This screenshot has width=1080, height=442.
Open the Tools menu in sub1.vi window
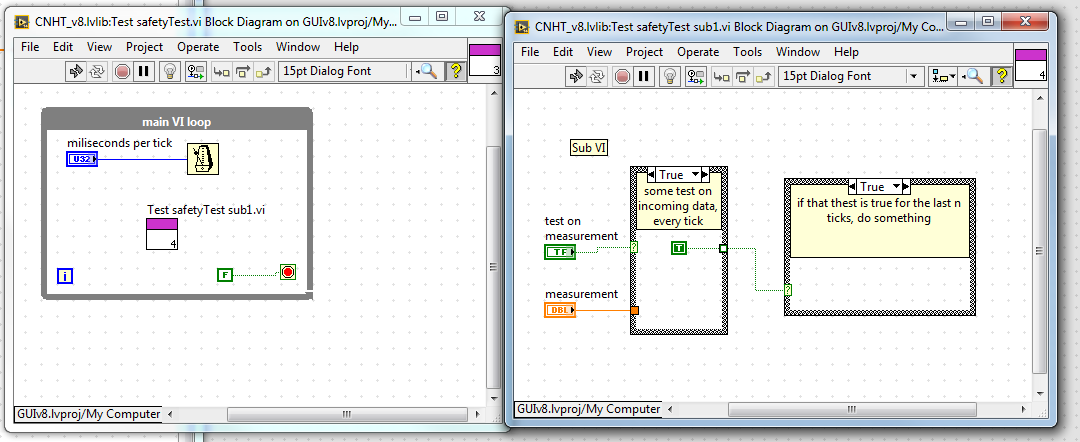click(x=747, y=52)
